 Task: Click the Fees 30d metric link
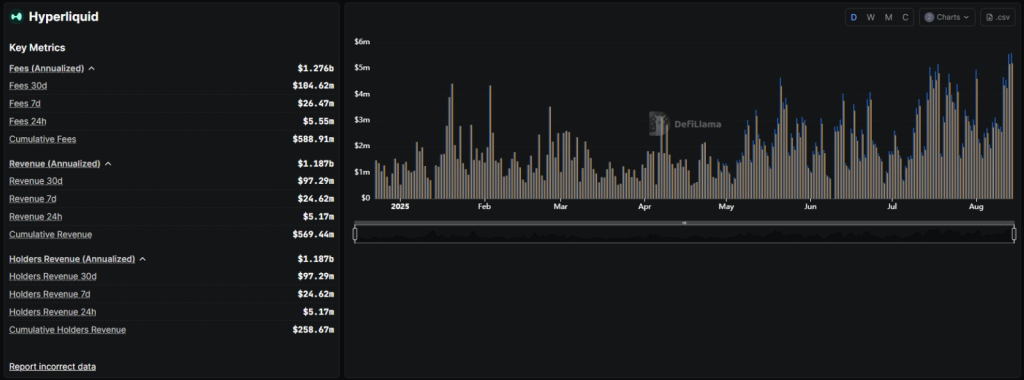click(x=28, y=86)
